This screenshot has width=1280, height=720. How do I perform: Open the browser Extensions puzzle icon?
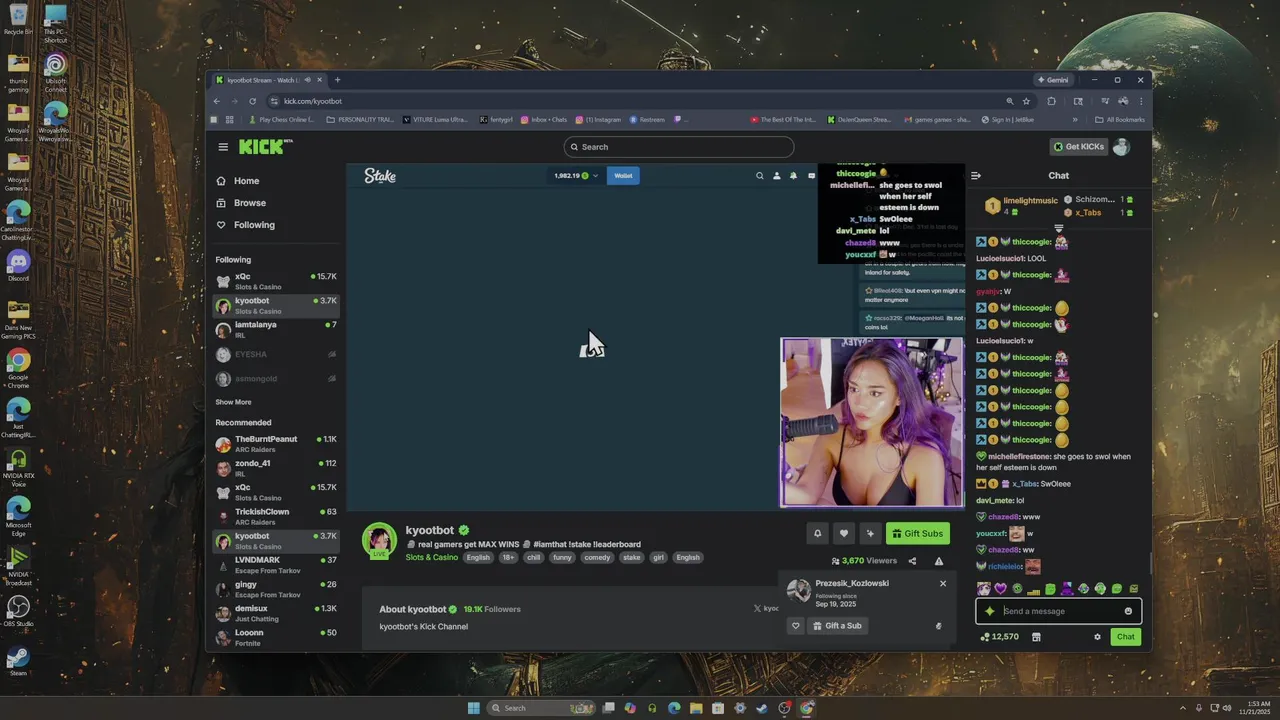[1051, 101]
